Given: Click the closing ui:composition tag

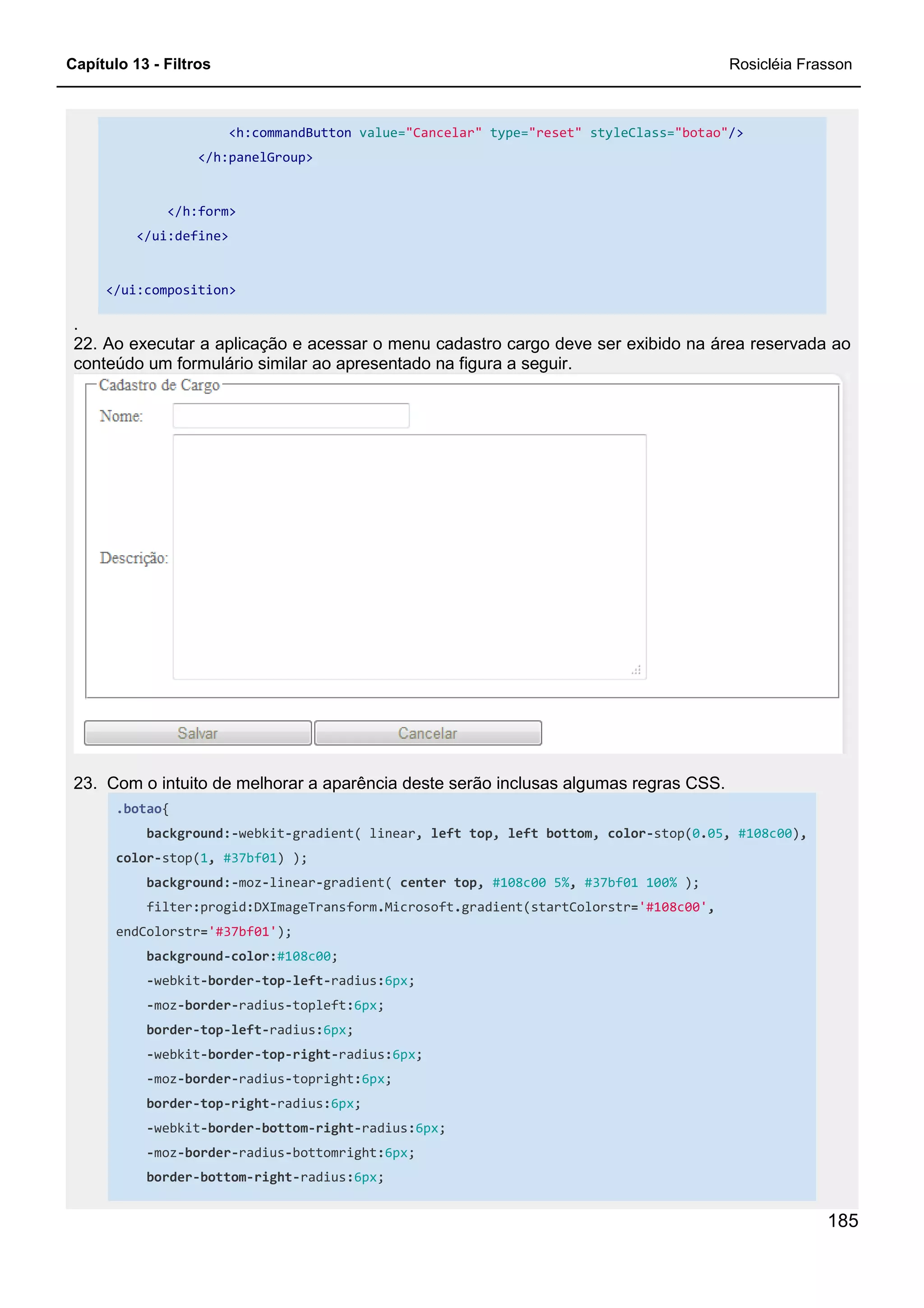Looking at the screenshot, I should pyautogui.click(x=171, y=290).
